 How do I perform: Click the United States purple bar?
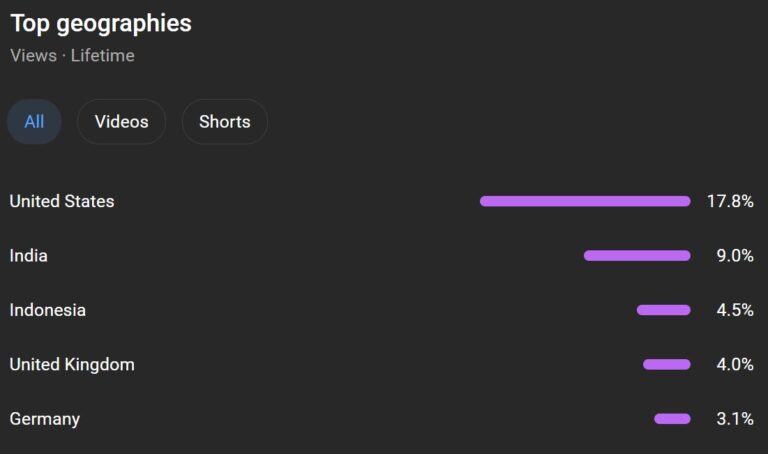click(x=585, y=201)
